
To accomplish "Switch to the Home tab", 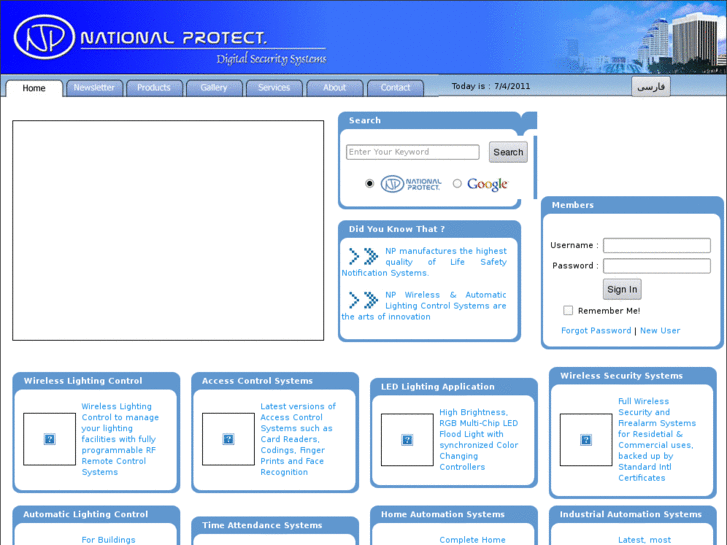I will pyautogui.click(x=34, y=88).
